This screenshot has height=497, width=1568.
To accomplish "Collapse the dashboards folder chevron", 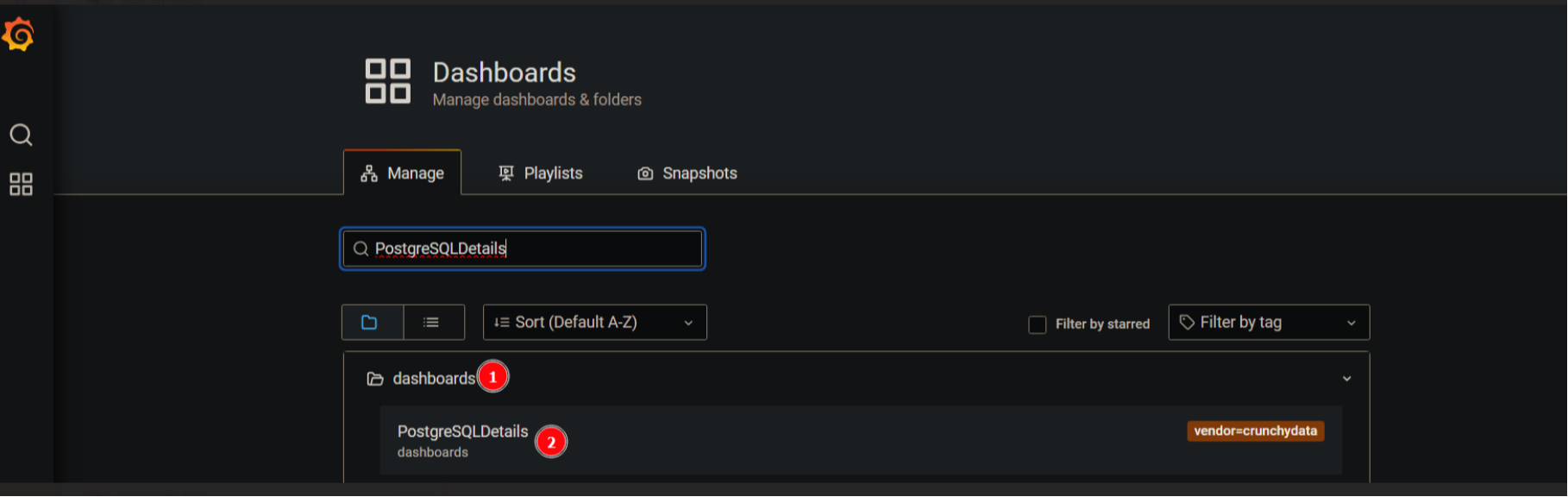I will pos(1346,379).
